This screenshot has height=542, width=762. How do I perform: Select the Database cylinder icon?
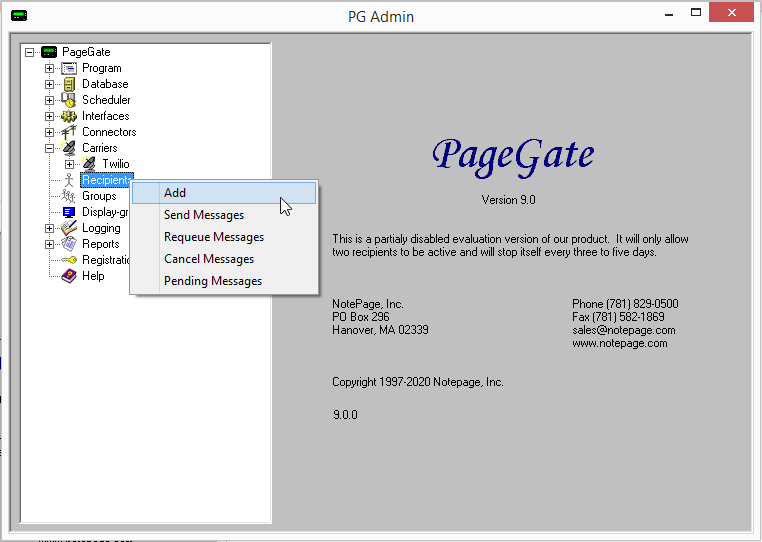69,84
